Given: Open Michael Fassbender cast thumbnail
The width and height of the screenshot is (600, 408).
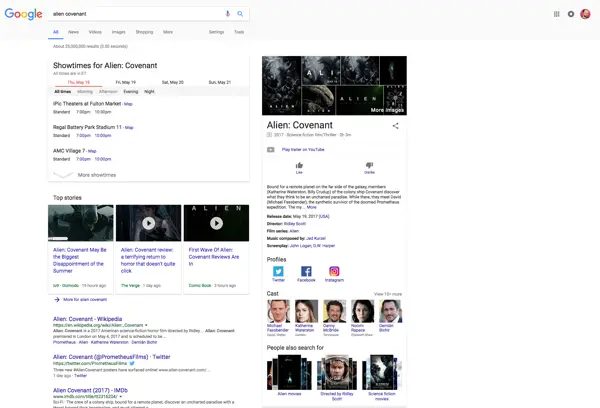Looking at the screenshot, I should (278, 311).
